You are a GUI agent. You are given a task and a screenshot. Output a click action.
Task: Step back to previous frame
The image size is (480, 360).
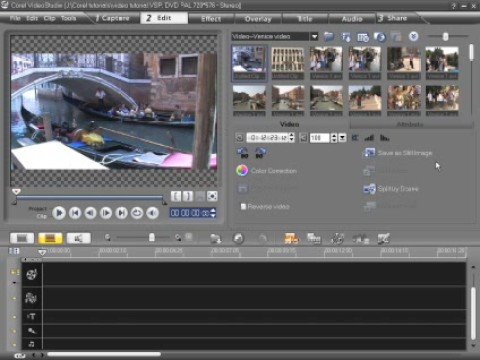point(90,213)
